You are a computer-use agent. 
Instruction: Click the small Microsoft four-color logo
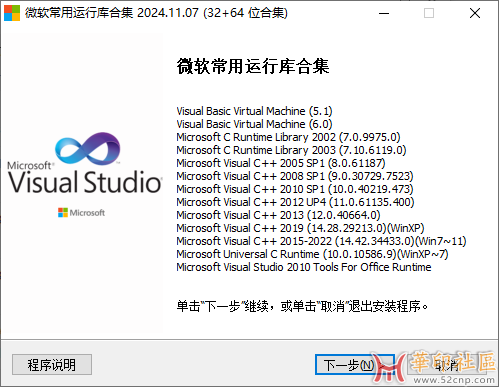tap(63, 212)
